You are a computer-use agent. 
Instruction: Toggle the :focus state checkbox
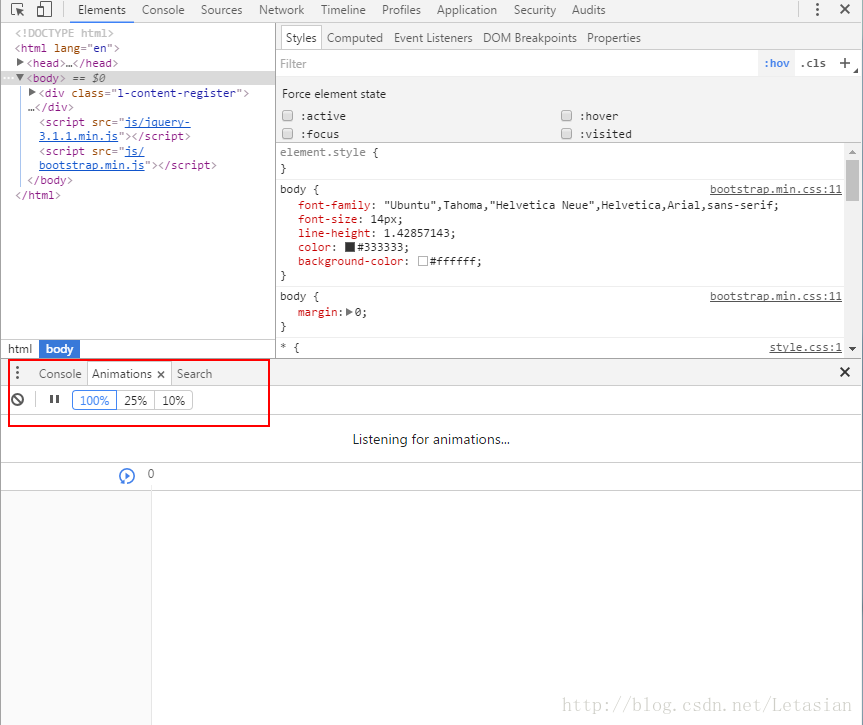287,134
